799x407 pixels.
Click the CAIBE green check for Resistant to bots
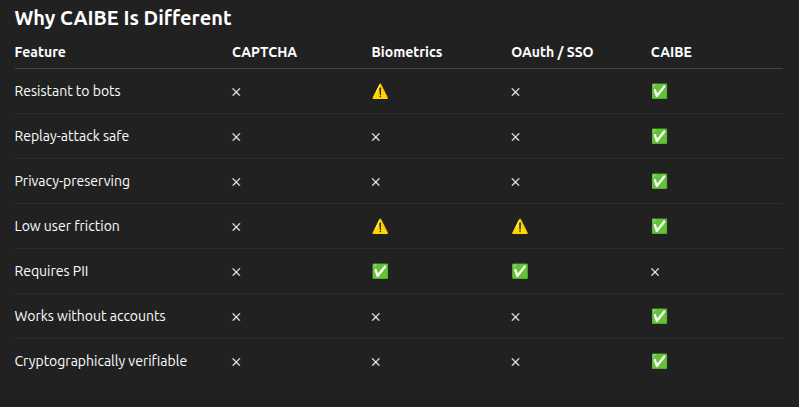point(659,91)
